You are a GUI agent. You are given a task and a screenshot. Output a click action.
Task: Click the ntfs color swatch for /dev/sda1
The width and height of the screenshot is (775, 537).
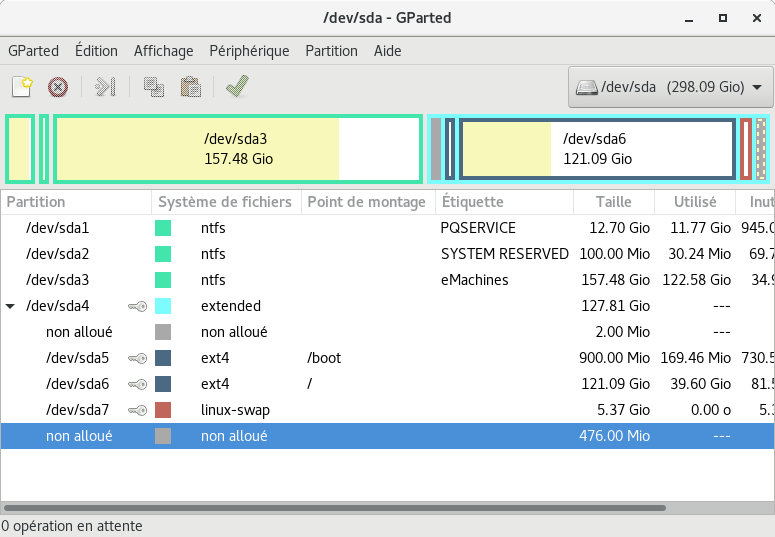tap(163, 228)
